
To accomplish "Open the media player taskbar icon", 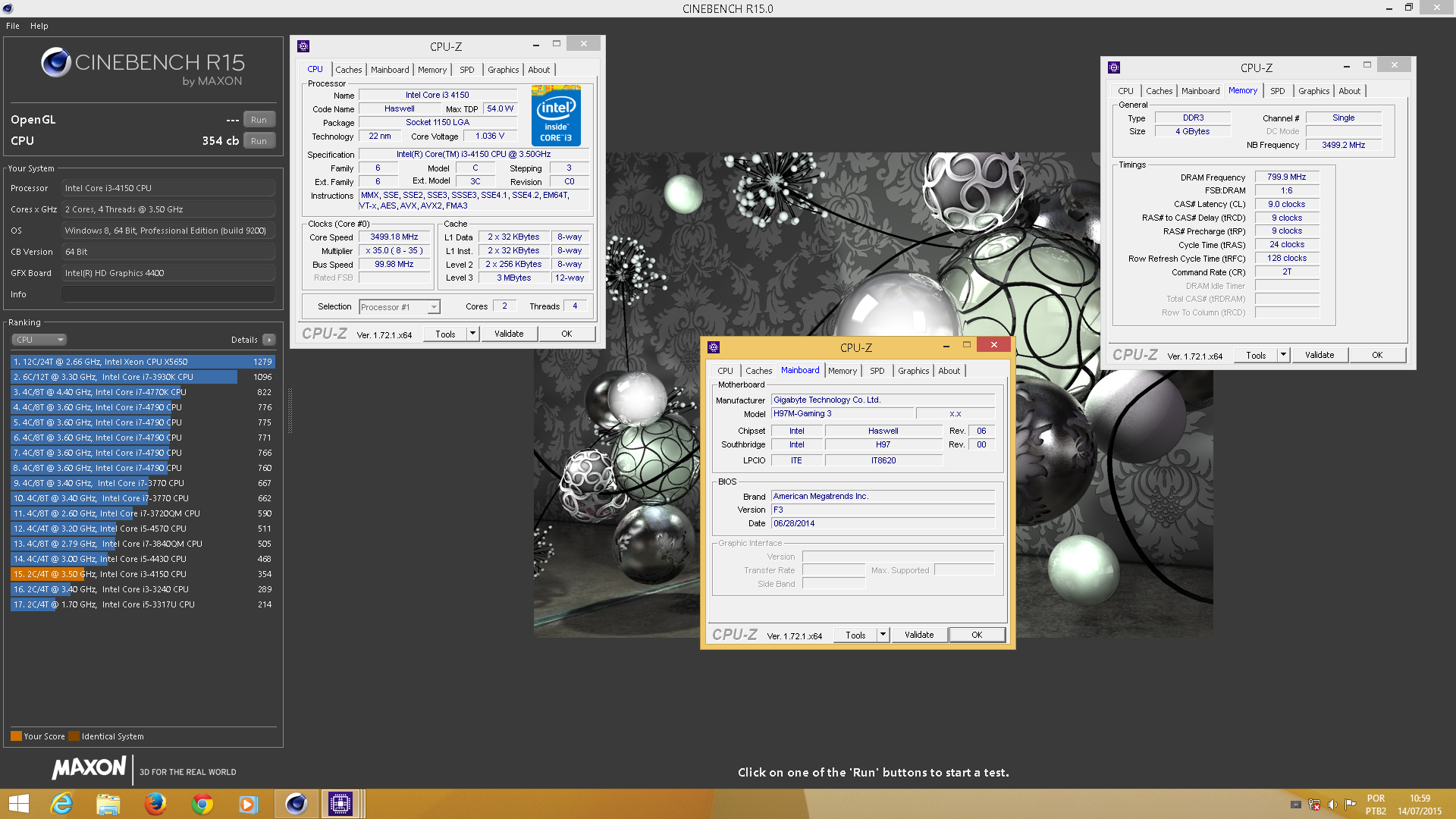I will click(249, 804).
